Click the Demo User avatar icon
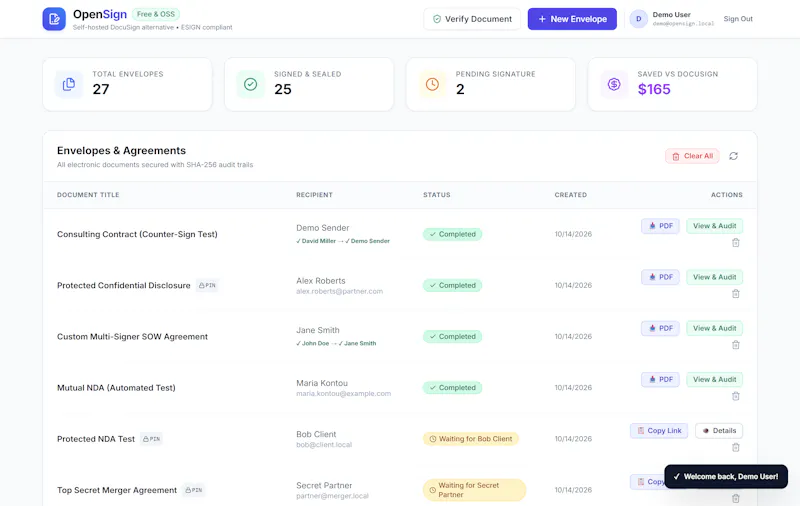This screenshot has height=506, width=800. [638, 19]
